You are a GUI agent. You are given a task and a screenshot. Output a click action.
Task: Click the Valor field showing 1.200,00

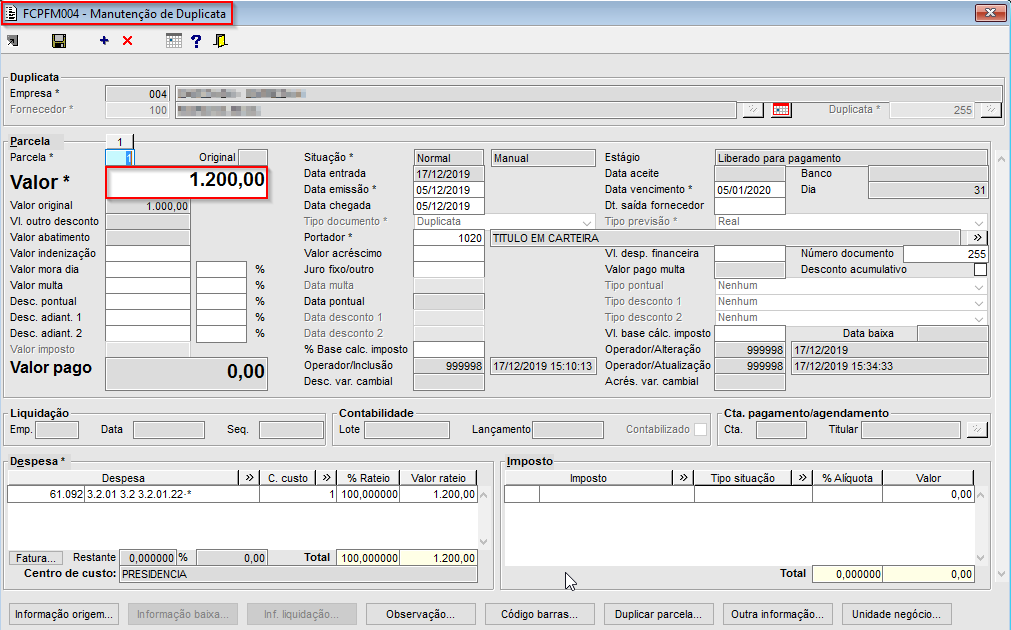click(186, 182)
